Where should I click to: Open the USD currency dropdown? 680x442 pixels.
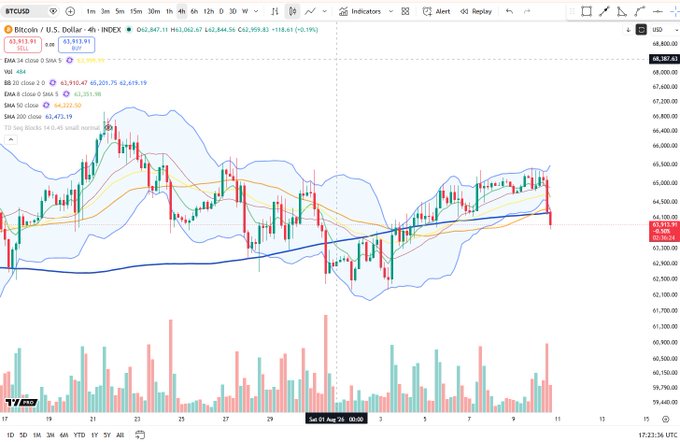coord(665,29)
